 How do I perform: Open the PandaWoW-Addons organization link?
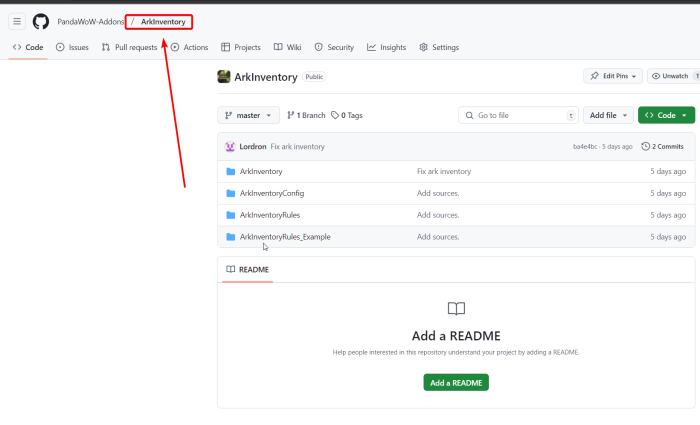91,21
